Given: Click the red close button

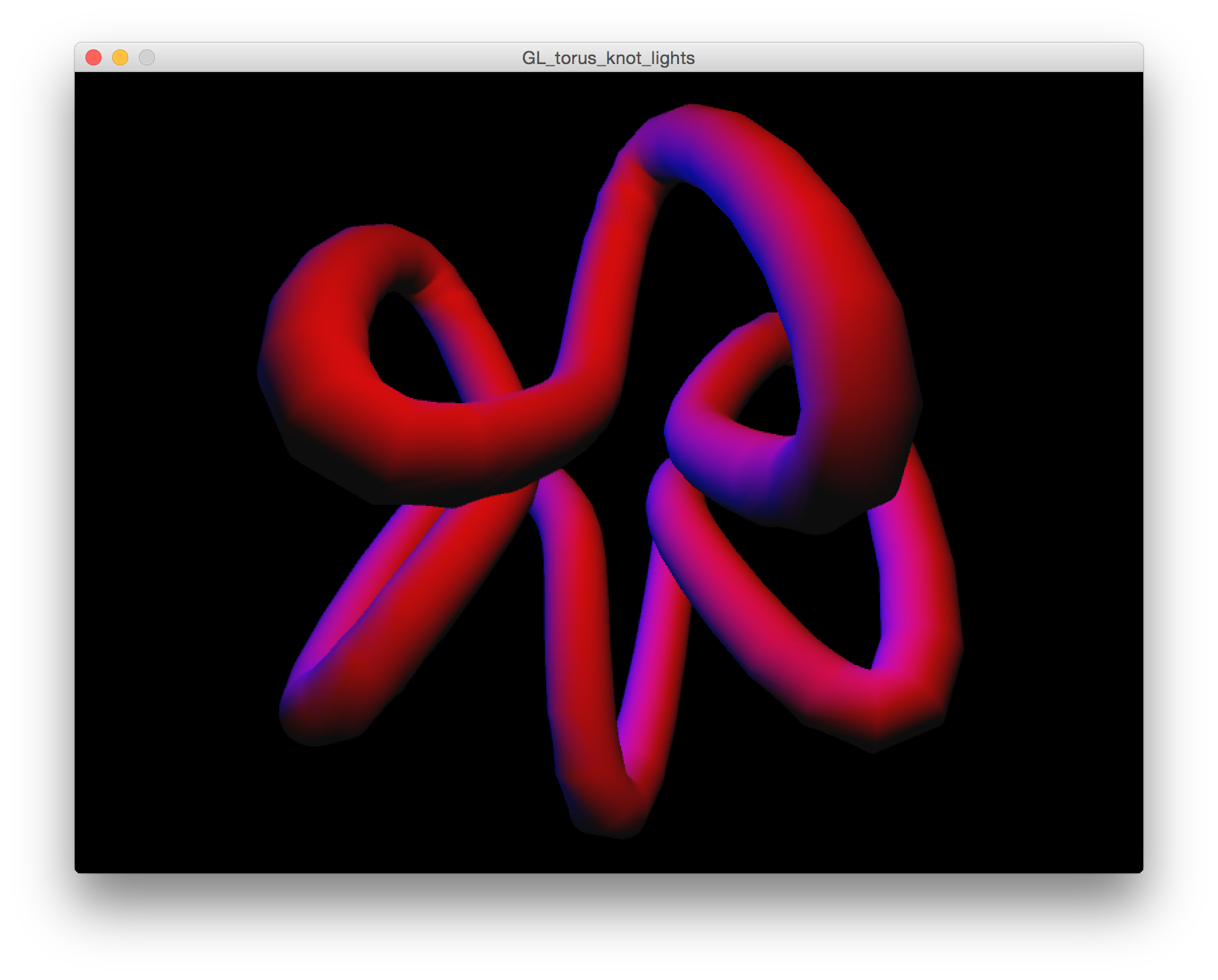Looking at the screenshot, I should [x=93, y=58].
